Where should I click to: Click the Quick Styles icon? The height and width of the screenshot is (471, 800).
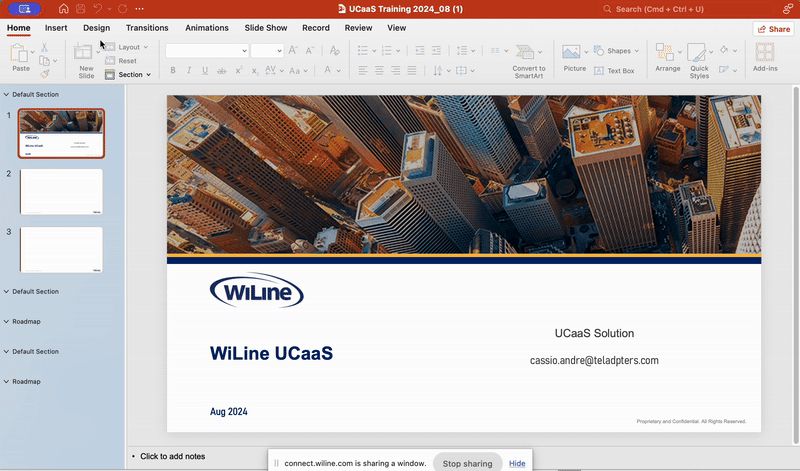click(696, 53)
